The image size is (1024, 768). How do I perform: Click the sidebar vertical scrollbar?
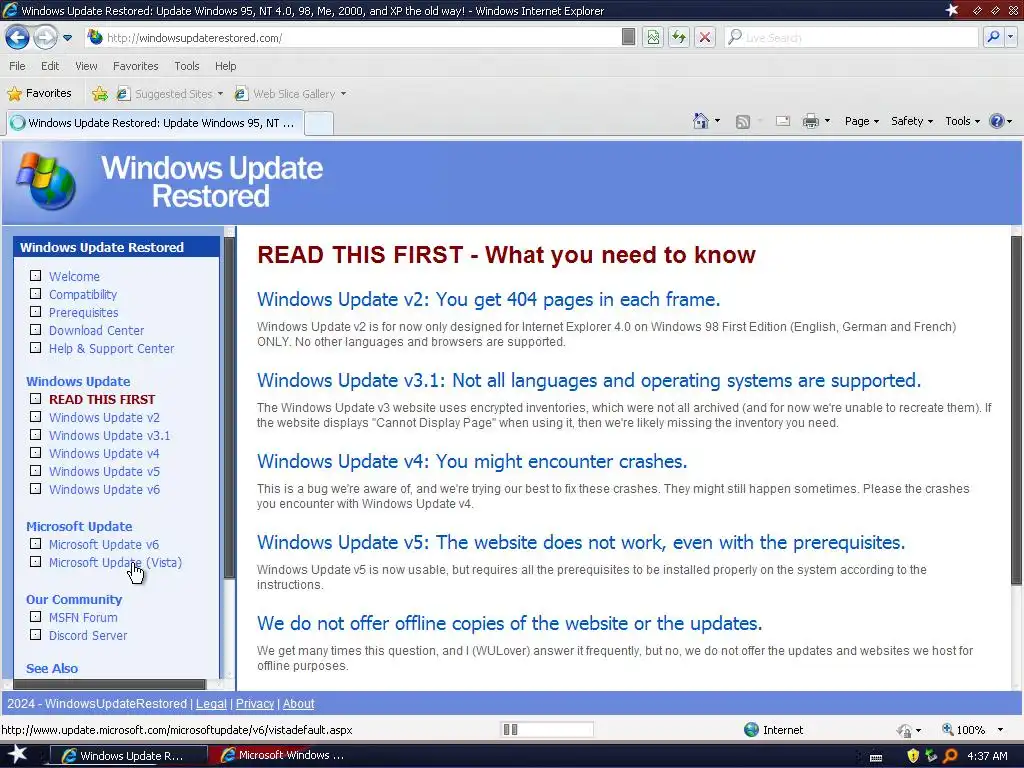click(229, 408)
